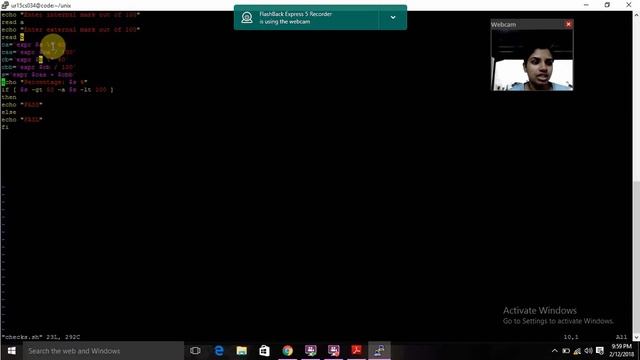The width and height of the screenshot is (640, 360).
Task: Launch Microsoft Edge from the taskbar
Action: click(219, 351)
